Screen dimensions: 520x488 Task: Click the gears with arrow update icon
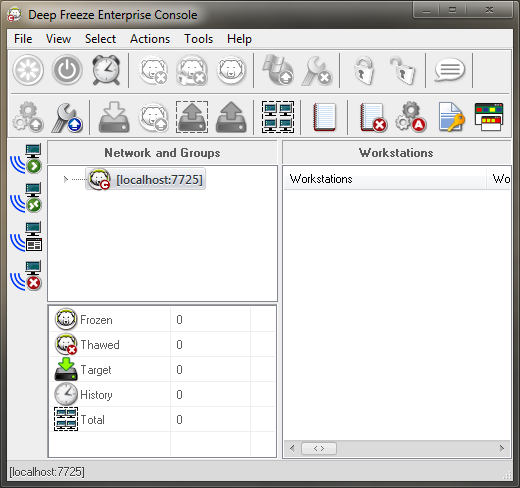28,117
